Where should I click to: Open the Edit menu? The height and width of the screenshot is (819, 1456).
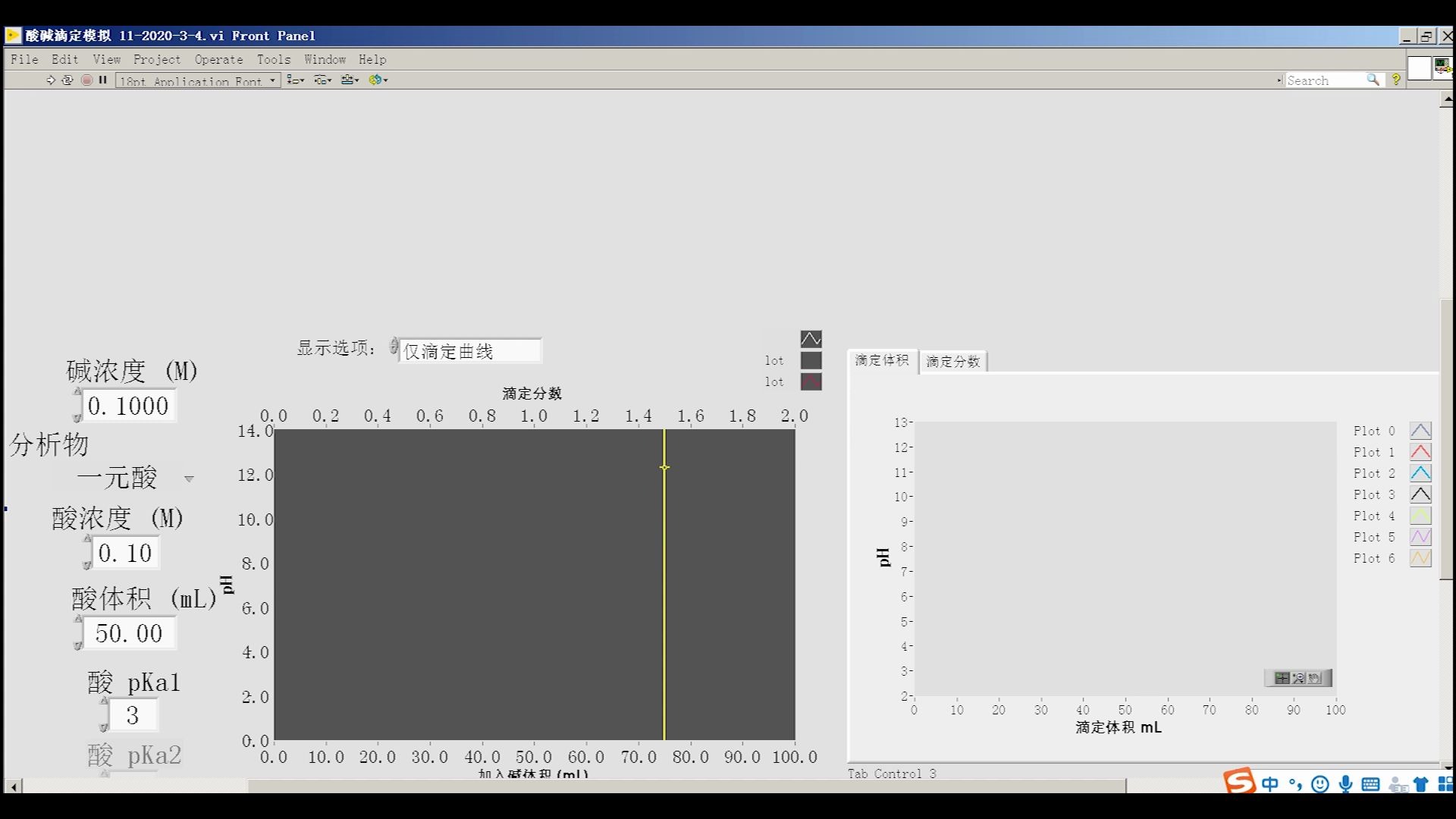pos(65,59)
